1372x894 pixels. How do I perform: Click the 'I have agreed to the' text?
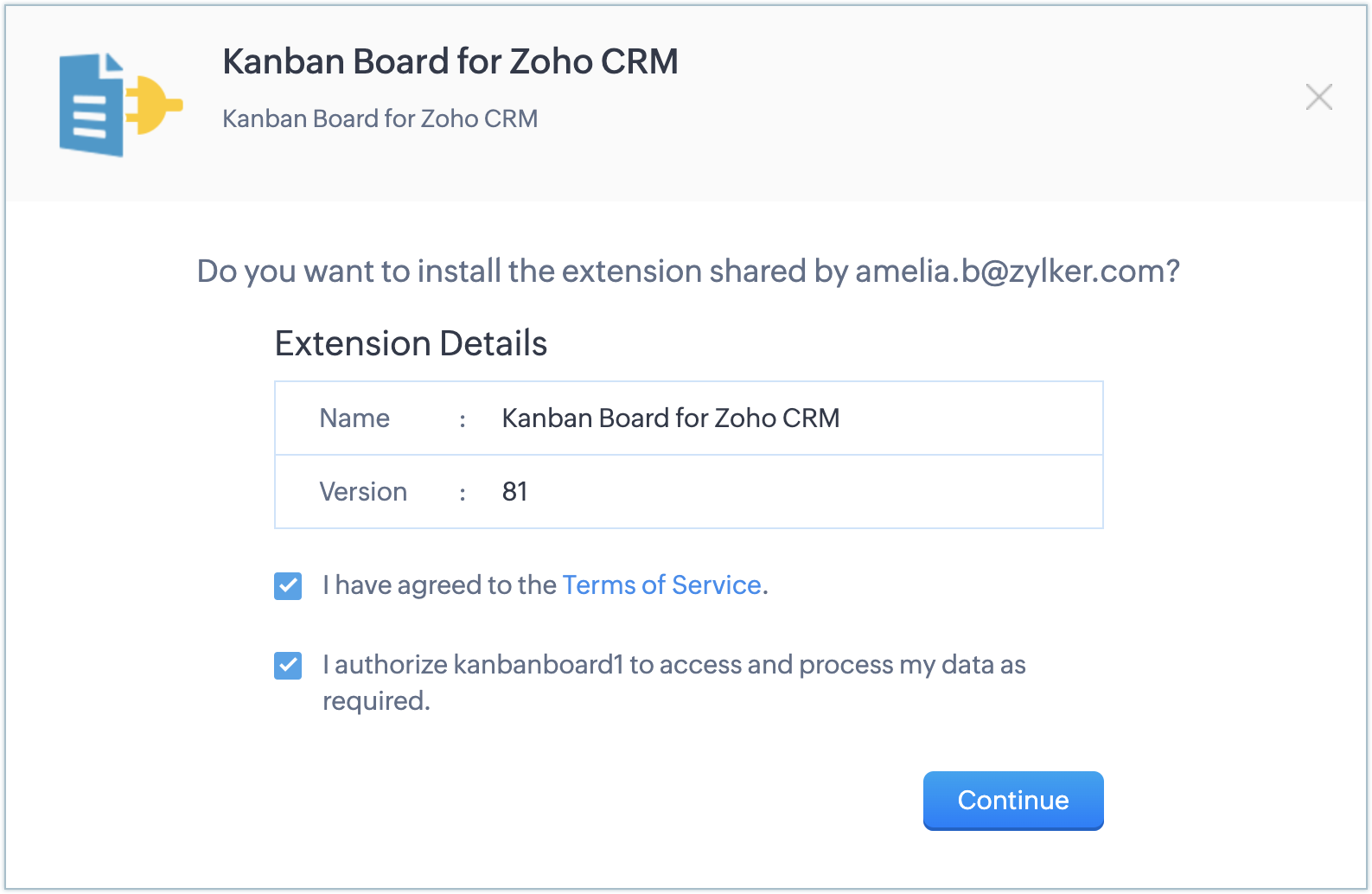439,585
